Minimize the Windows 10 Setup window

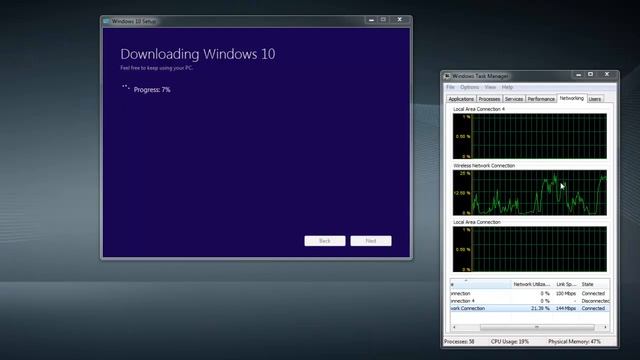point(371,20)
